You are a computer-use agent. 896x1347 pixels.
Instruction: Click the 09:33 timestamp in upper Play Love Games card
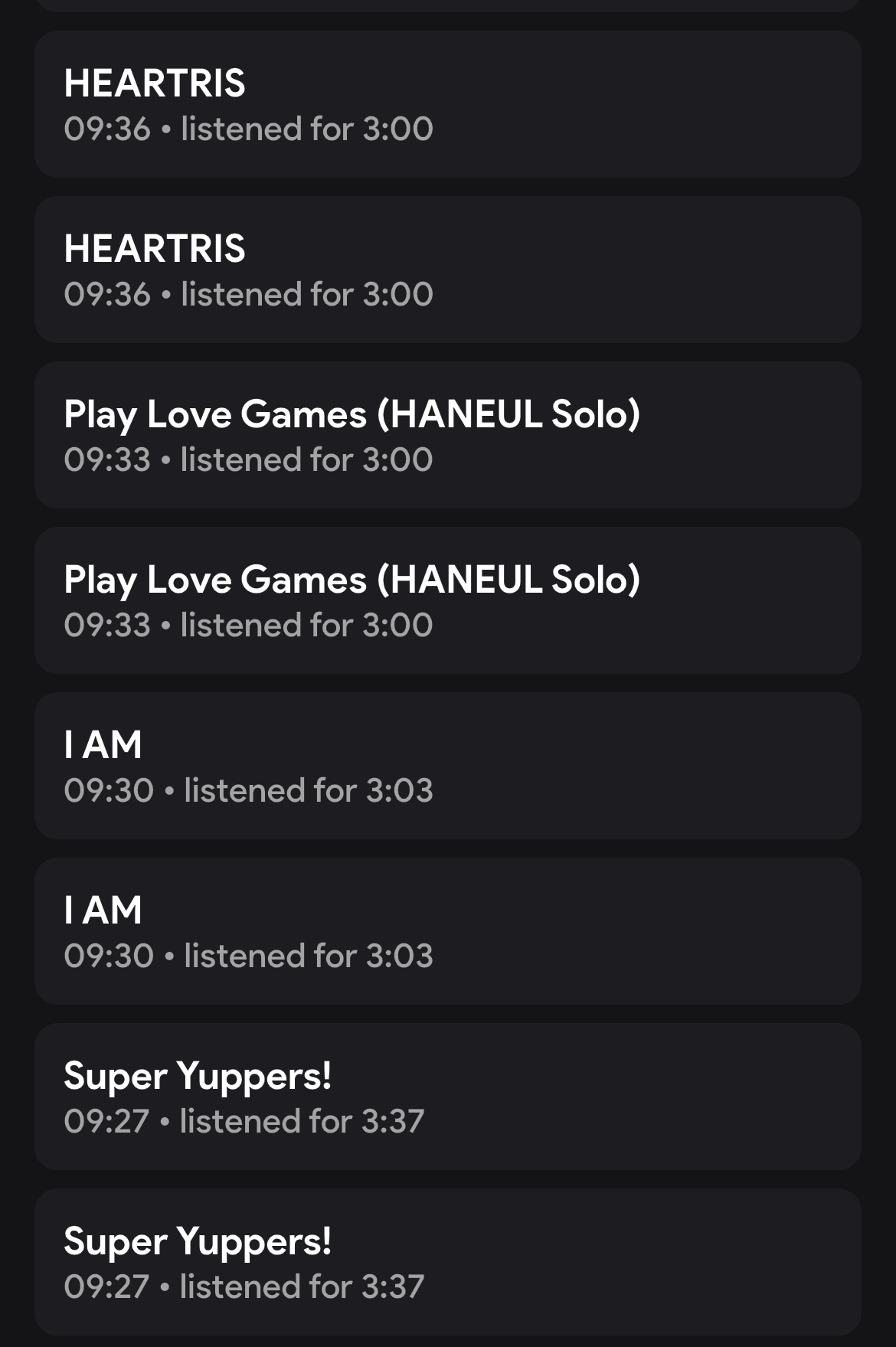click(x=107, y=459)
